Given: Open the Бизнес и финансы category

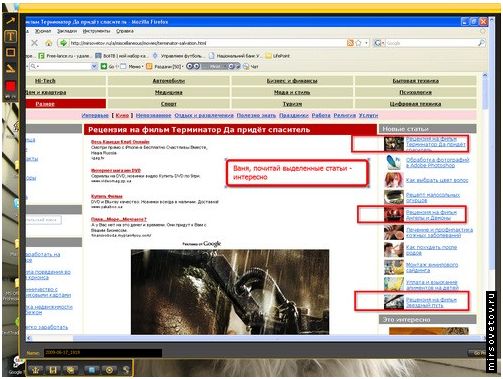Looking at the screenshot, I should (292, 81).
